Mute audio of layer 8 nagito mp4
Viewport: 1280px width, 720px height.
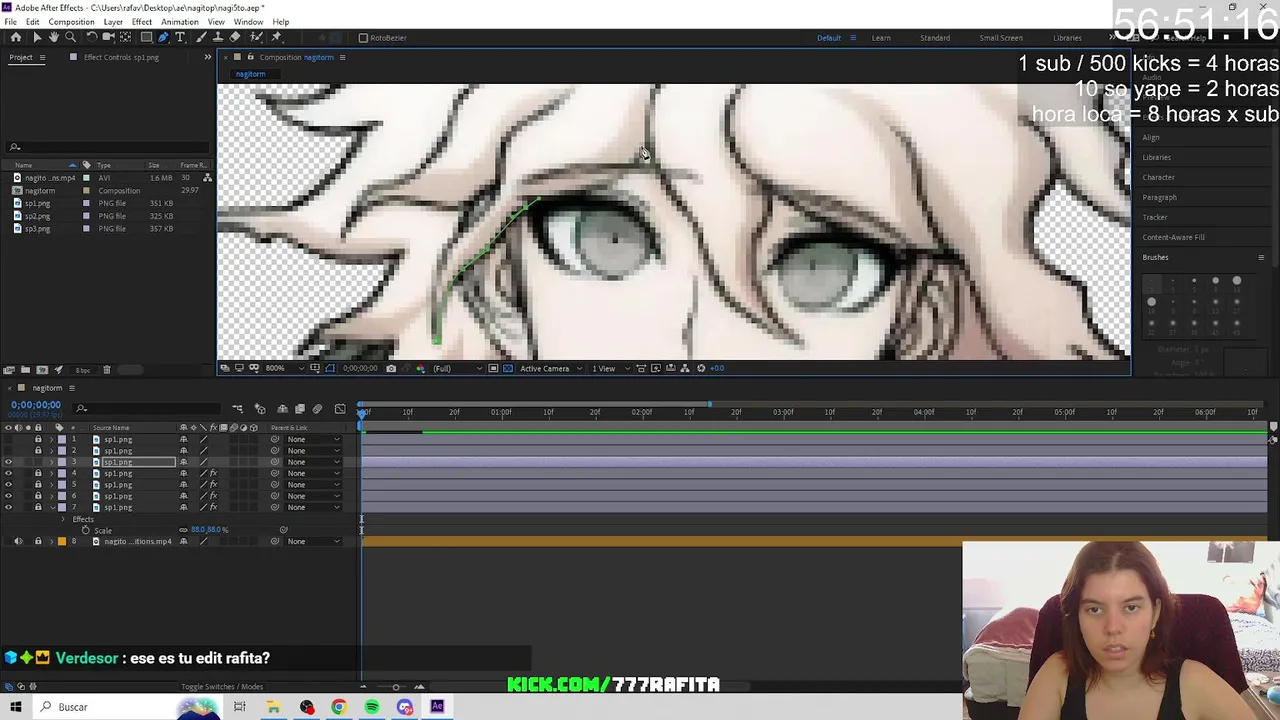coord(17,541)
